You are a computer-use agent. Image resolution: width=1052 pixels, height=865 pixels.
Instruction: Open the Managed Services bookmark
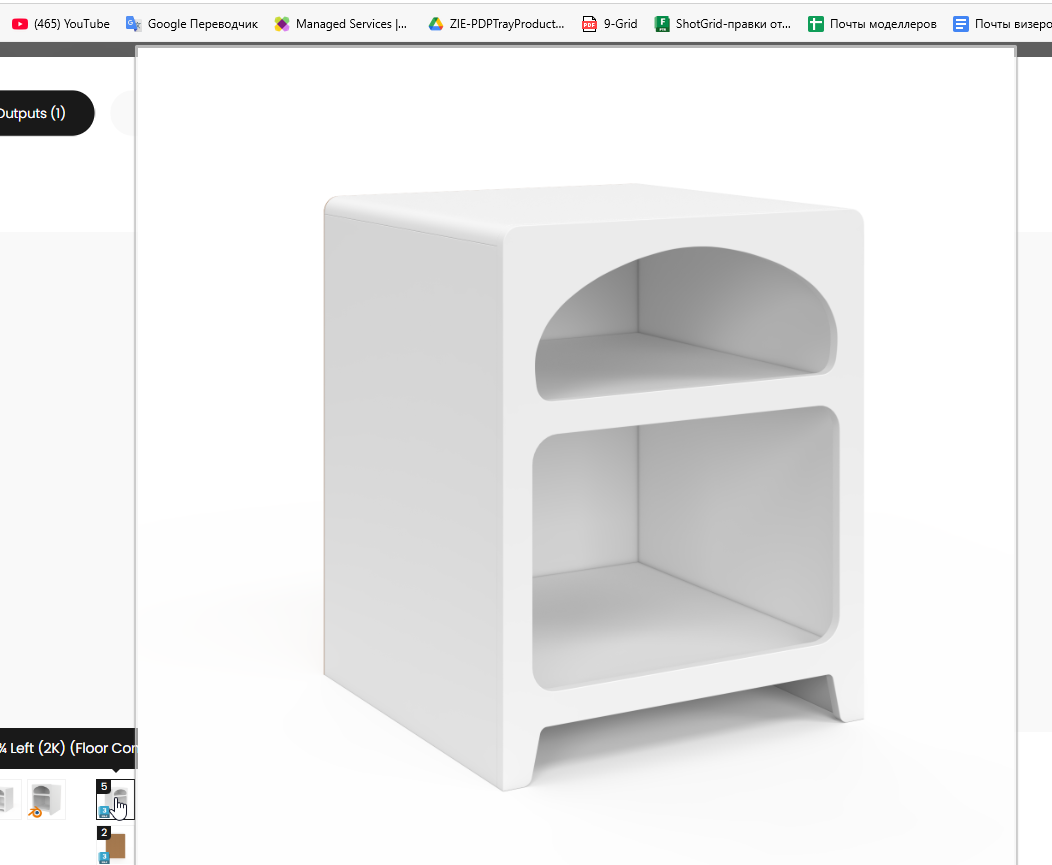[x=341, y=24]
